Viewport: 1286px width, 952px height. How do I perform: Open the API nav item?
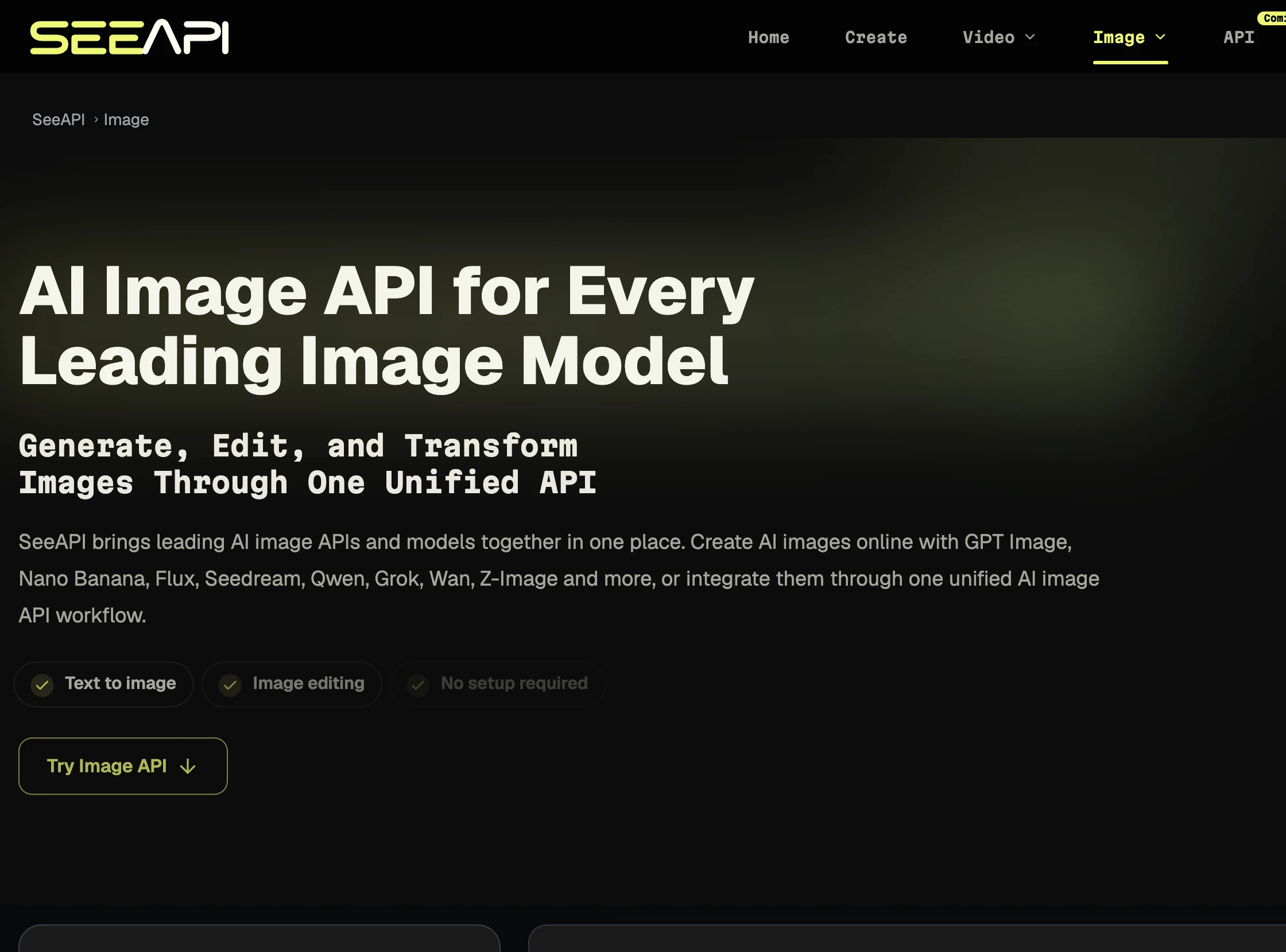pyautogui.click(x=1239, y=37)
